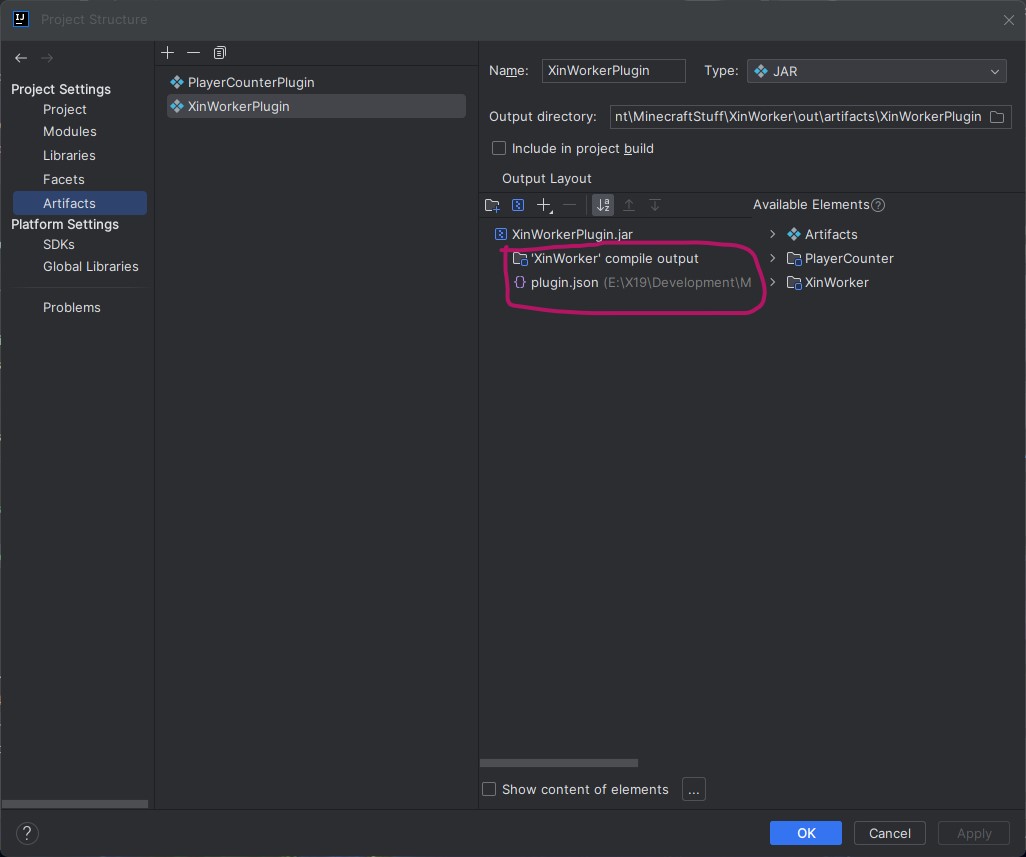The image size is (1026, 857).
Task: Click the Available Elements help icon
Action: coord(879,205)
